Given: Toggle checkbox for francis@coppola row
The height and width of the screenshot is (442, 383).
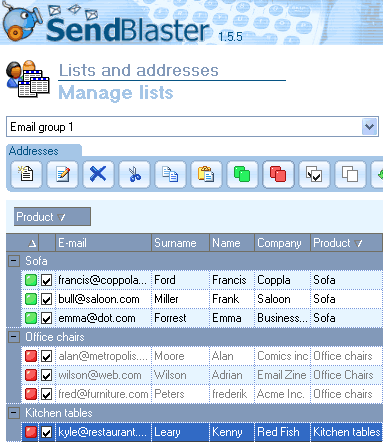Looking at the screenshot, I should tap(47, 280).
